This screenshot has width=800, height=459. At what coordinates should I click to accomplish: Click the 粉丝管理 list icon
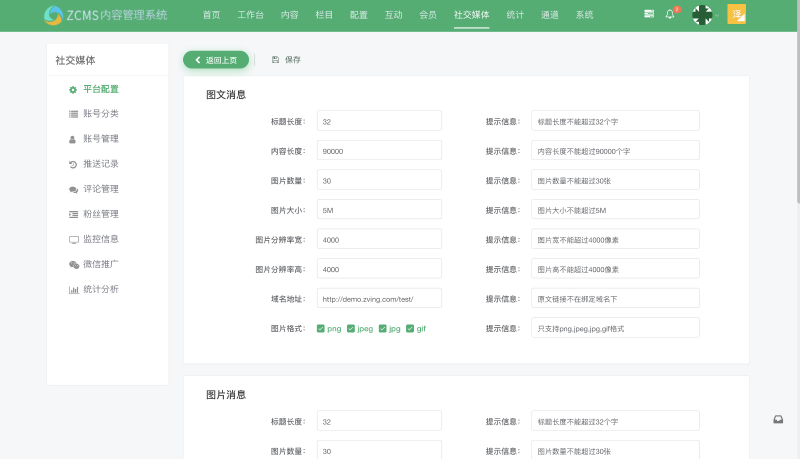tap(73, 214)
